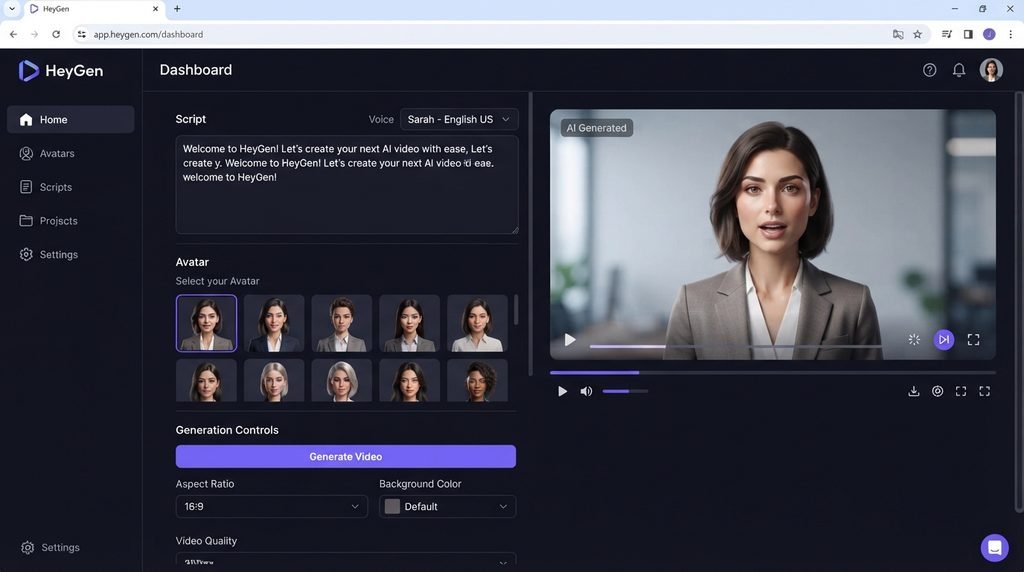The height and width of the screenshot is (572, 1024).
Task: Click the HeyGen logo in sidebar
Action: click(61, 71)
